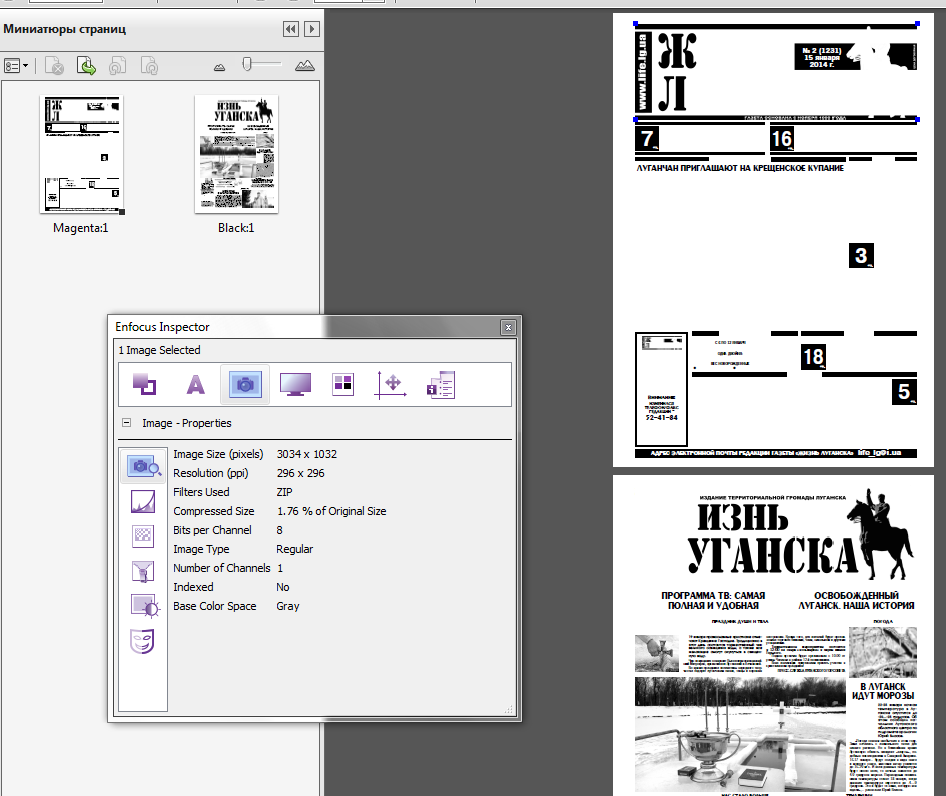Click the 'Black:1' thumbnail label
The image size is (946, 796).
pyautogui.click(x=236, y=228)
